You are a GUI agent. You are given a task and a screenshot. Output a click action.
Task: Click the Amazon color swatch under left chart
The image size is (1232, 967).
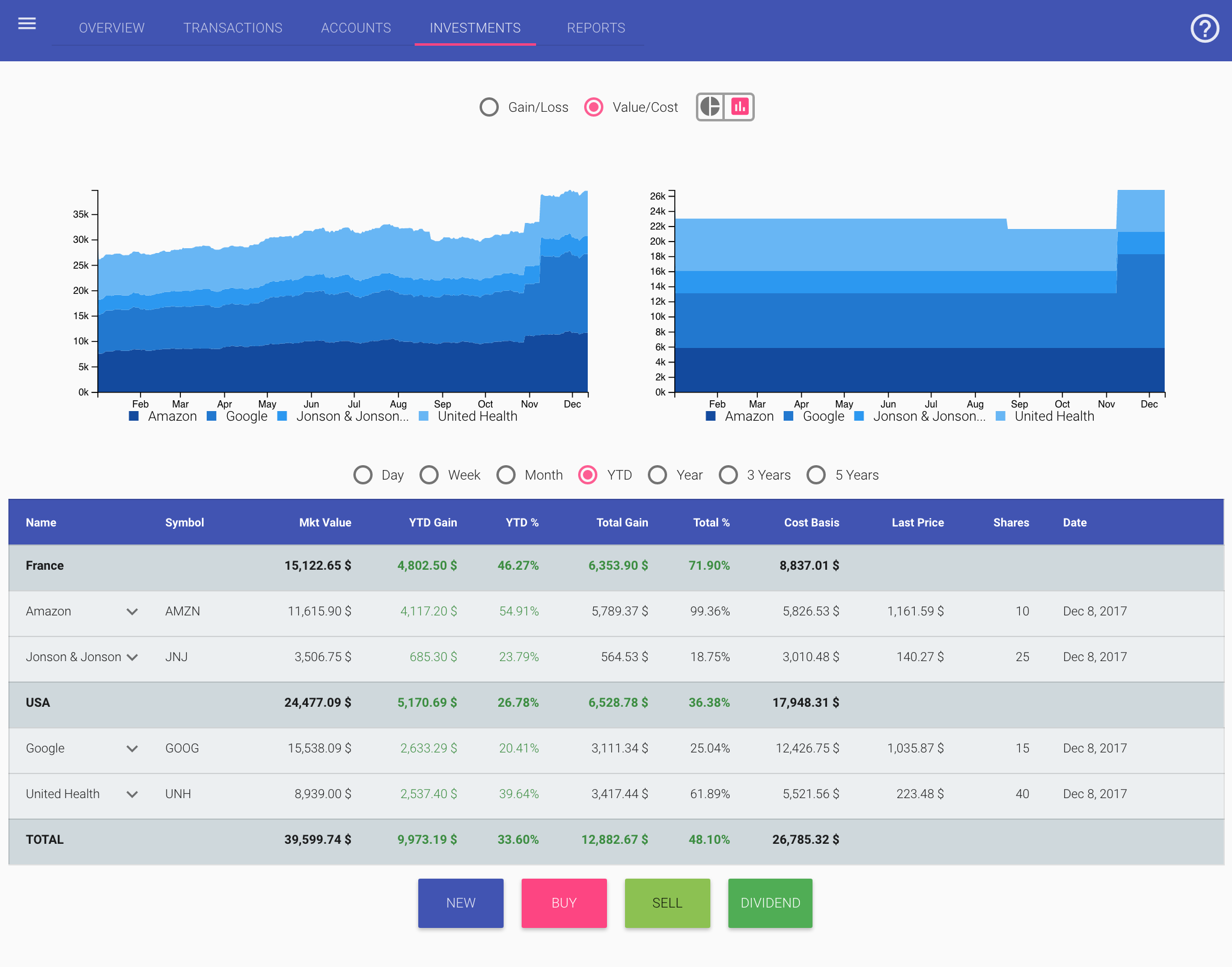coord(133,415)
